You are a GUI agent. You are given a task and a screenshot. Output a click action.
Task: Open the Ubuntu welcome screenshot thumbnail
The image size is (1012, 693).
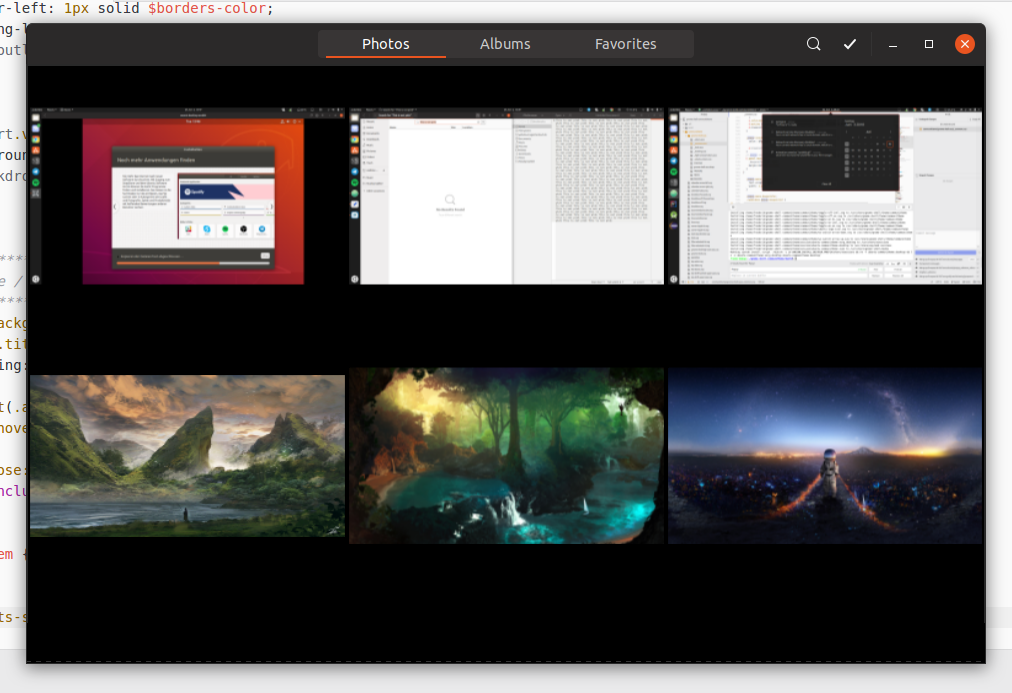tap(187, 196)
